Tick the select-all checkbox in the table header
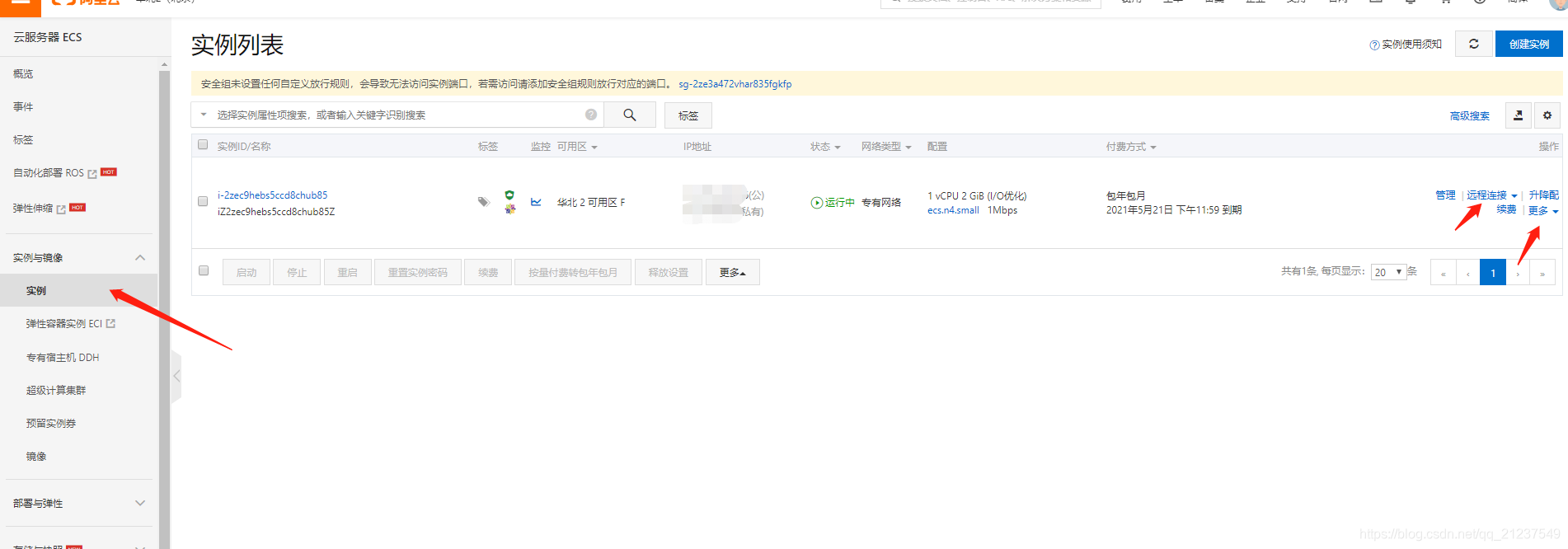Screen dimensions: 1568x549 tap(203, 145)
